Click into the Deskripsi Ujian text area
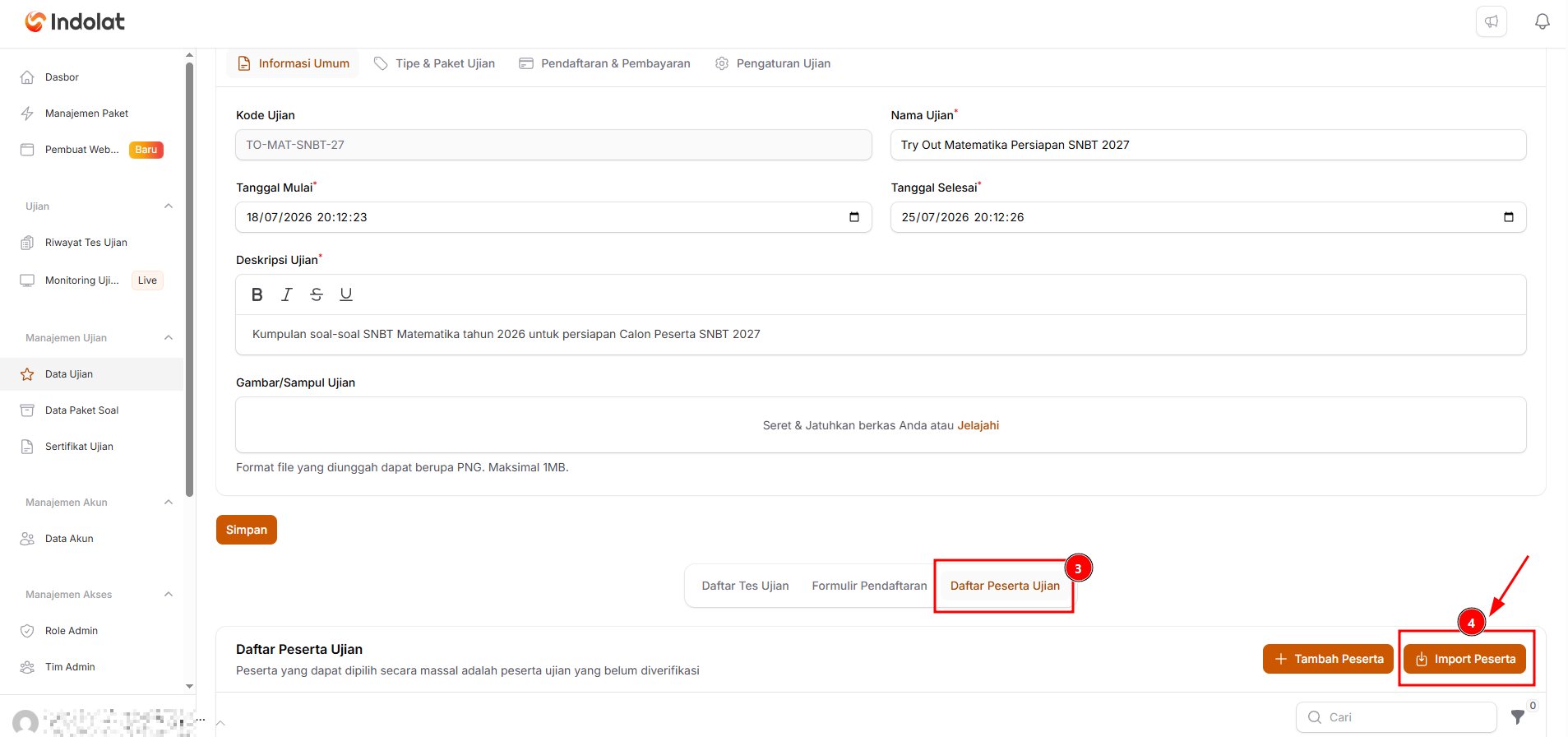Image resolution: width=1568 pixels, height=737 pixels. (x=881, y=335)
